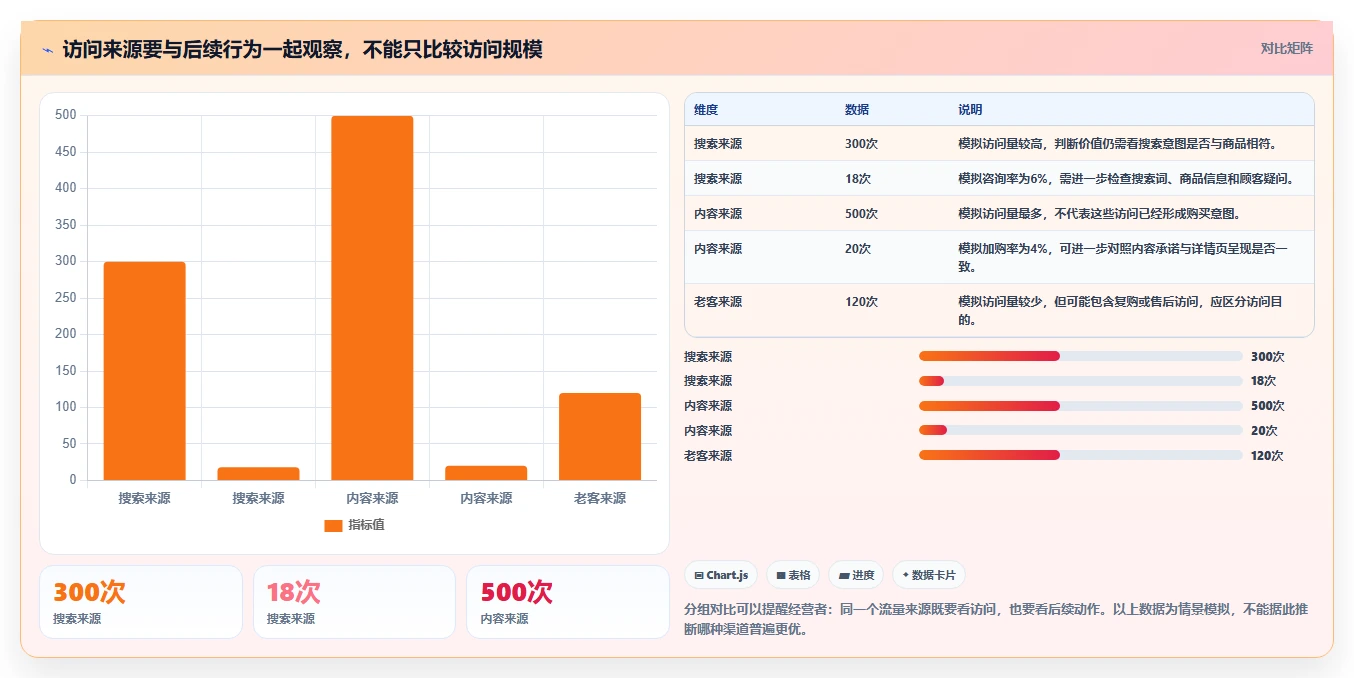Image resolution: width=1354 pixels, height=678 pixels.
Task: Click the tallest bar reaching 500 in chart
Action: click(372, 298)
